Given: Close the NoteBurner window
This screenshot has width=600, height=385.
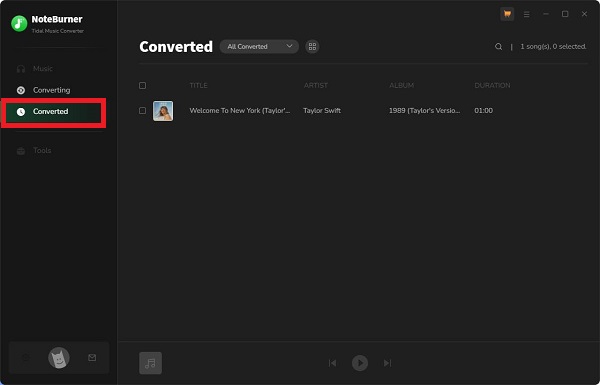Looking at the screenshot, I should [584, 14].
